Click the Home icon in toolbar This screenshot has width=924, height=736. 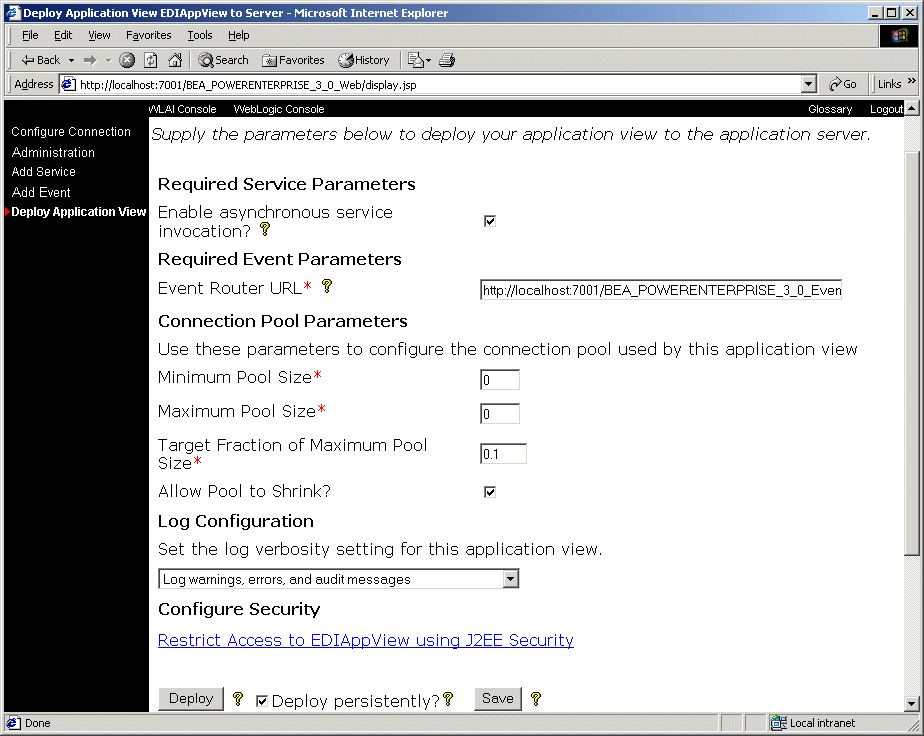pos(175,60)
